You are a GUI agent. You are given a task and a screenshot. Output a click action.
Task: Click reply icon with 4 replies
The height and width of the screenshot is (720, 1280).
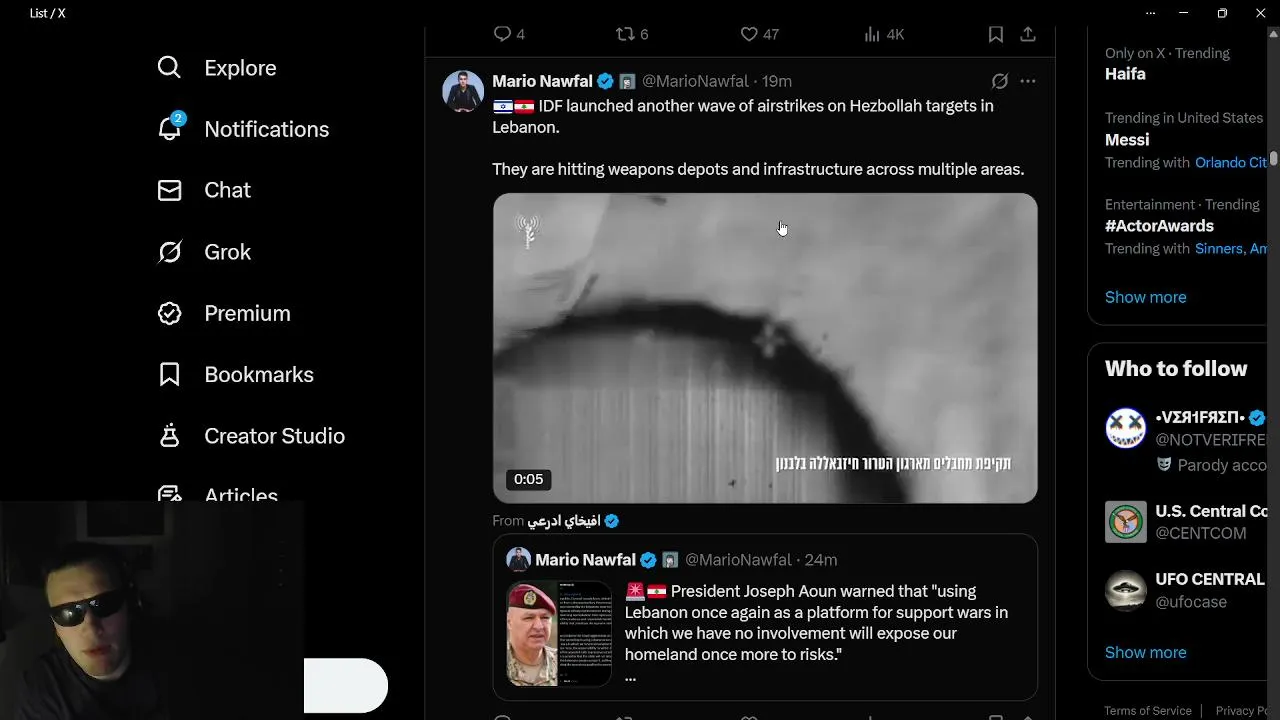[502, 34]
